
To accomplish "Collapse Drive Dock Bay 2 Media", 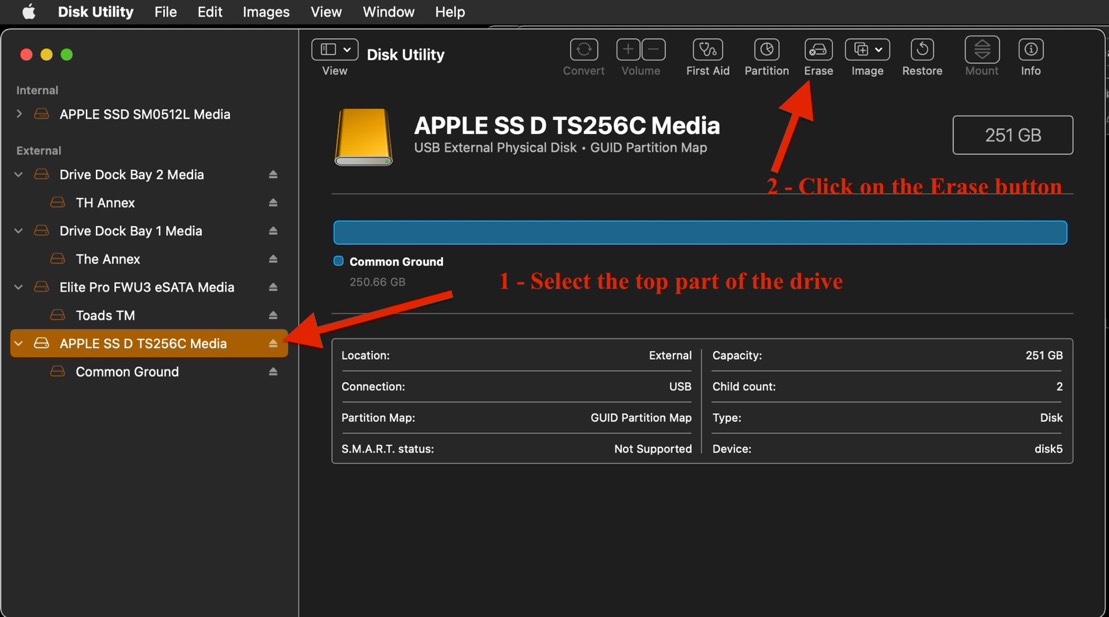I will [x=19, y=175].
